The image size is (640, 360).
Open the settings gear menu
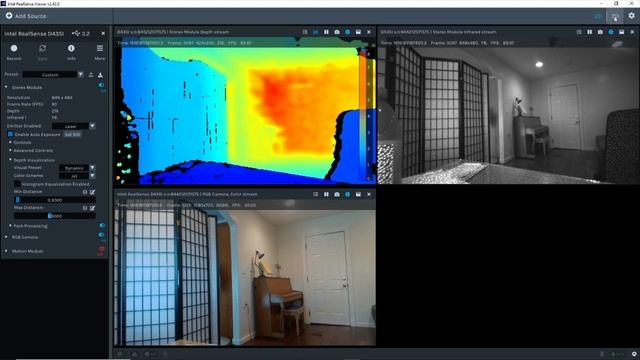631,16
